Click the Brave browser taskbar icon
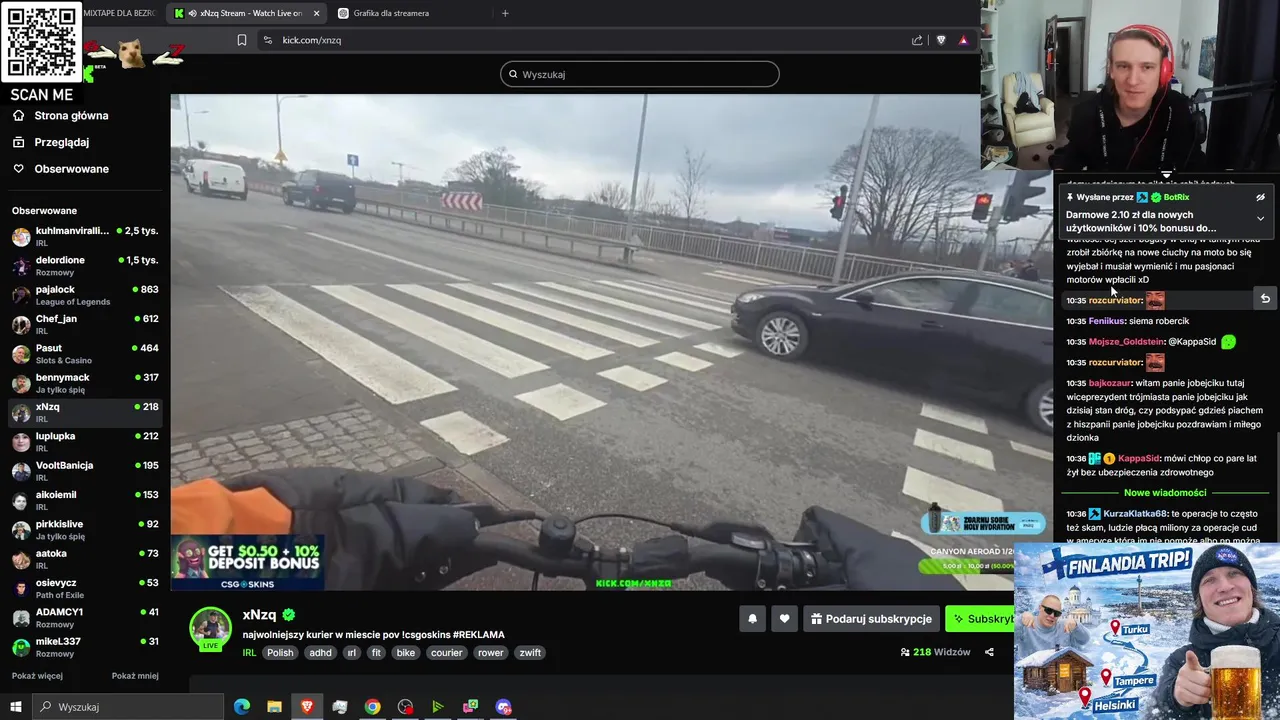This screenshot has height=720, width=1280. 307,707
